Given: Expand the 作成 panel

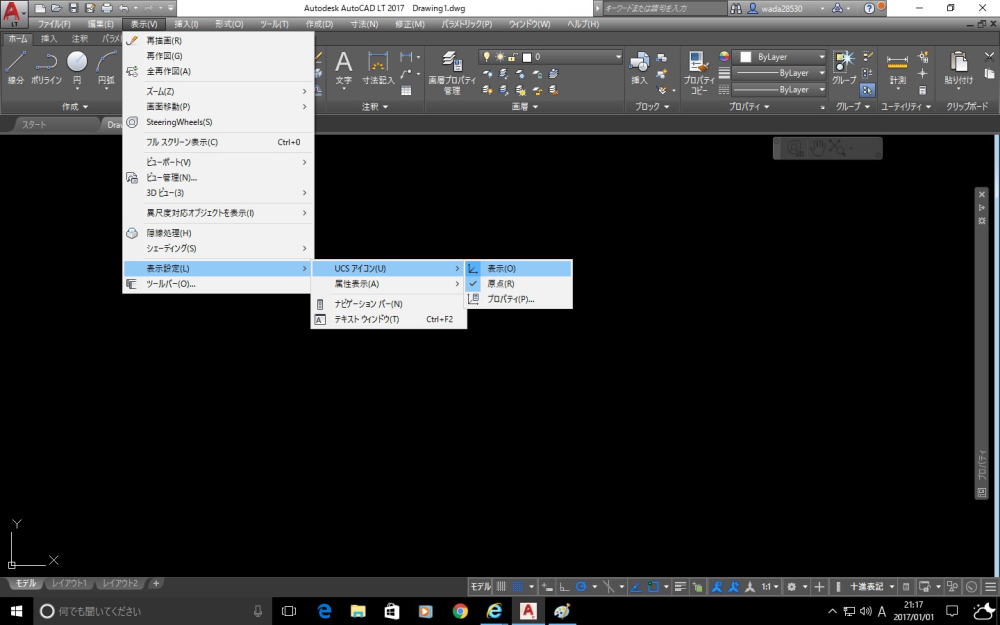Looking at the screenshot, I should tap(75, 107).
